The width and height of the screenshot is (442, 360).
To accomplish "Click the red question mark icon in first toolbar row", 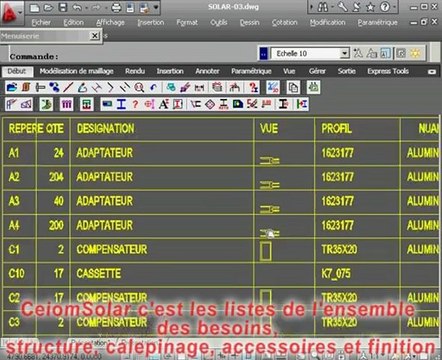I will coord(254,88).
